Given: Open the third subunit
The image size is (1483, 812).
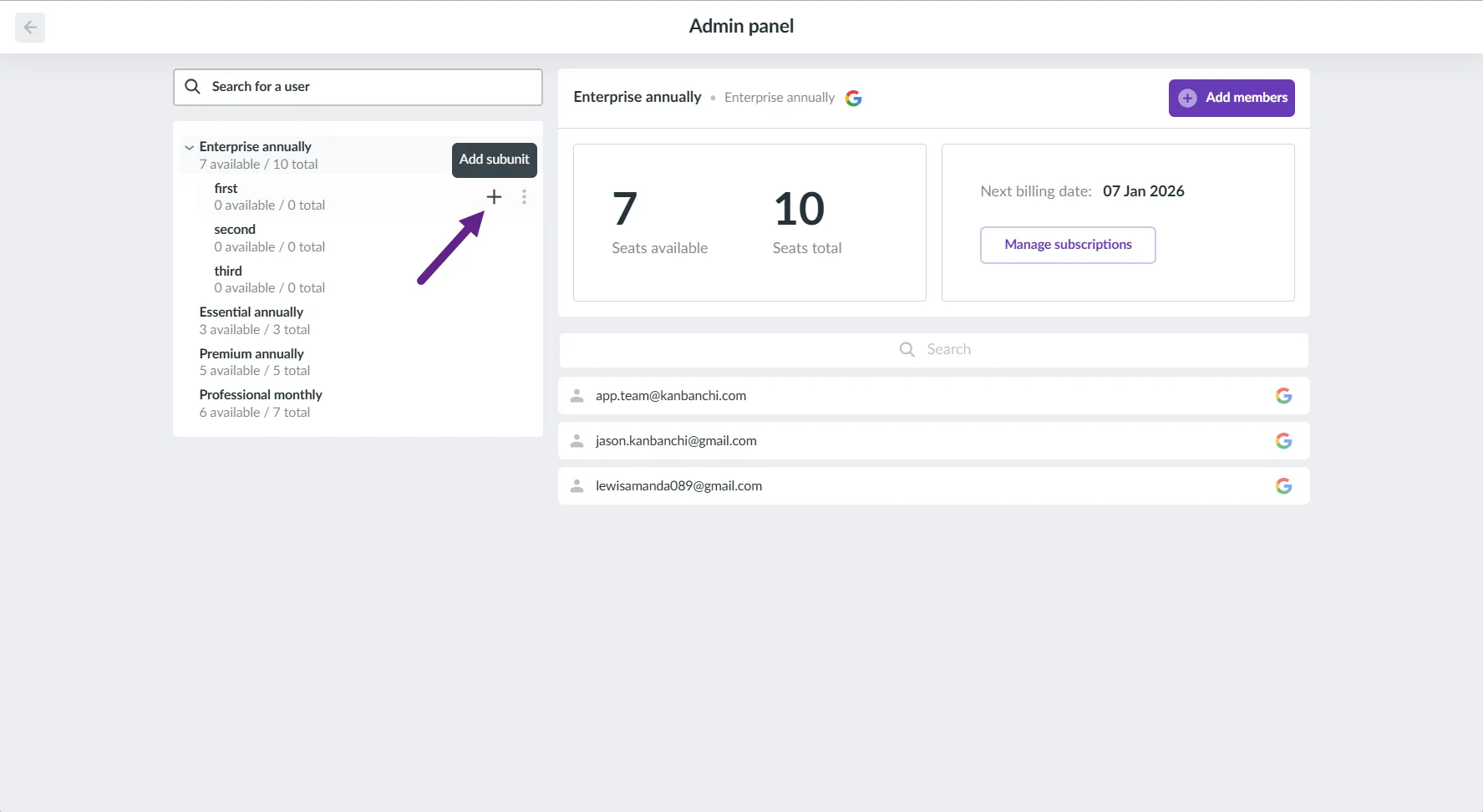Looking at the screenshot, I should pyautogui.click(x=228, y=279).
